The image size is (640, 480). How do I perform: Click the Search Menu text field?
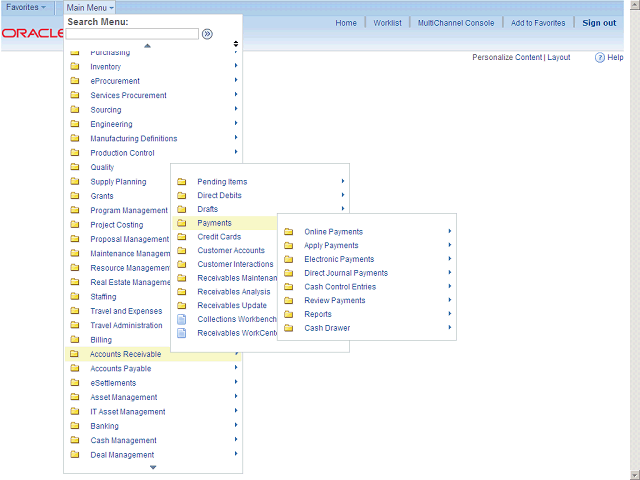click(132, 34)
